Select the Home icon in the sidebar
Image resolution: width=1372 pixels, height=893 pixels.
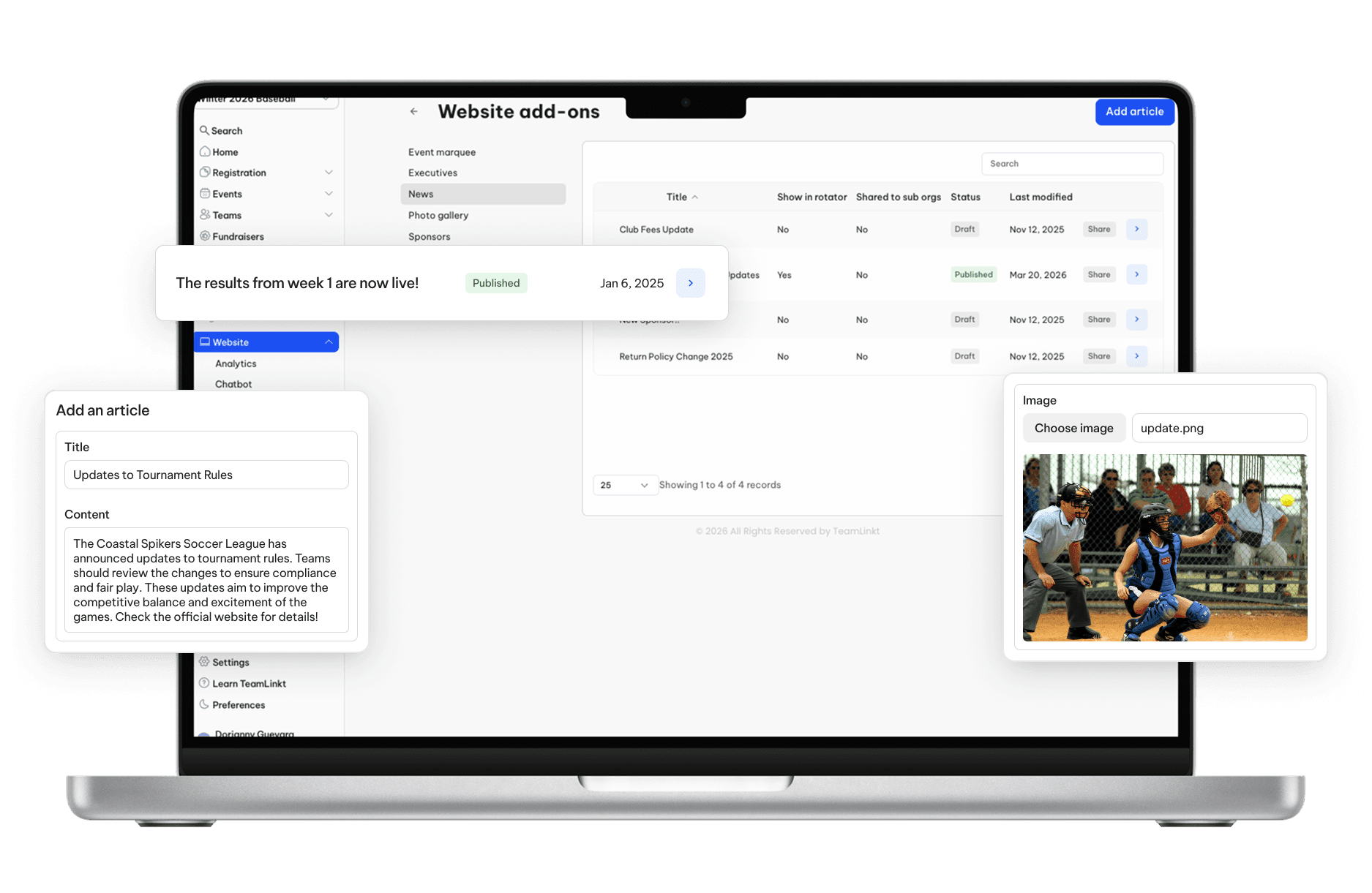click(206, 151)
